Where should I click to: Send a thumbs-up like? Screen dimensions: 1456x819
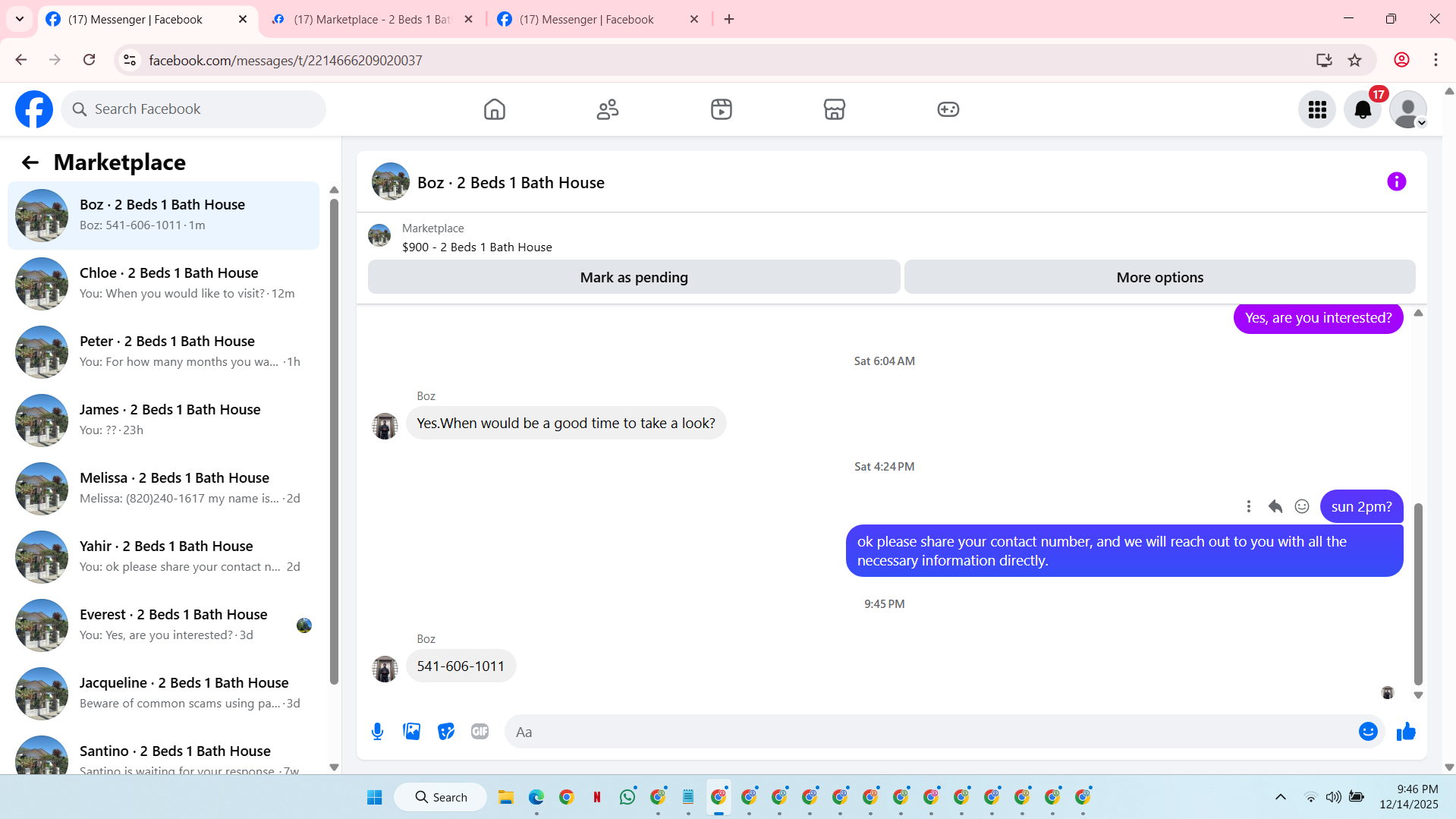tap(1406, 731)
